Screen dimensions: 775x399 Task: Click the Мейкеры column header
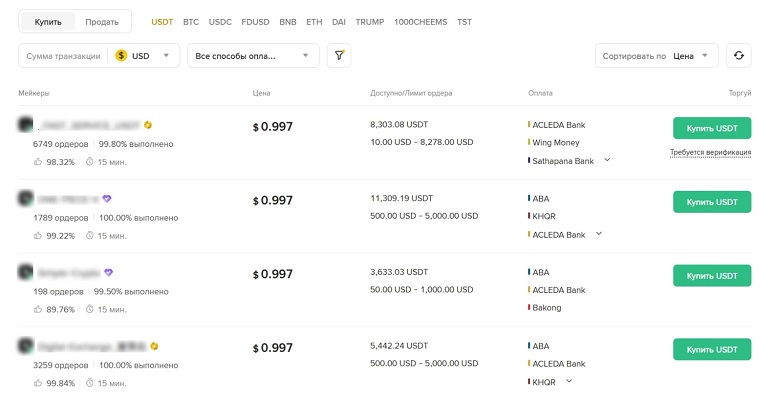point(34,93)
